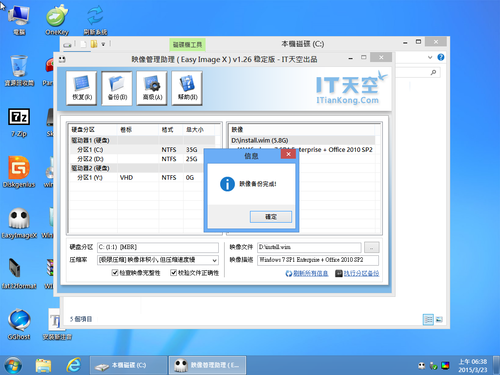
Task: Click the 格式 column header
Action: [x=171, y=129]
